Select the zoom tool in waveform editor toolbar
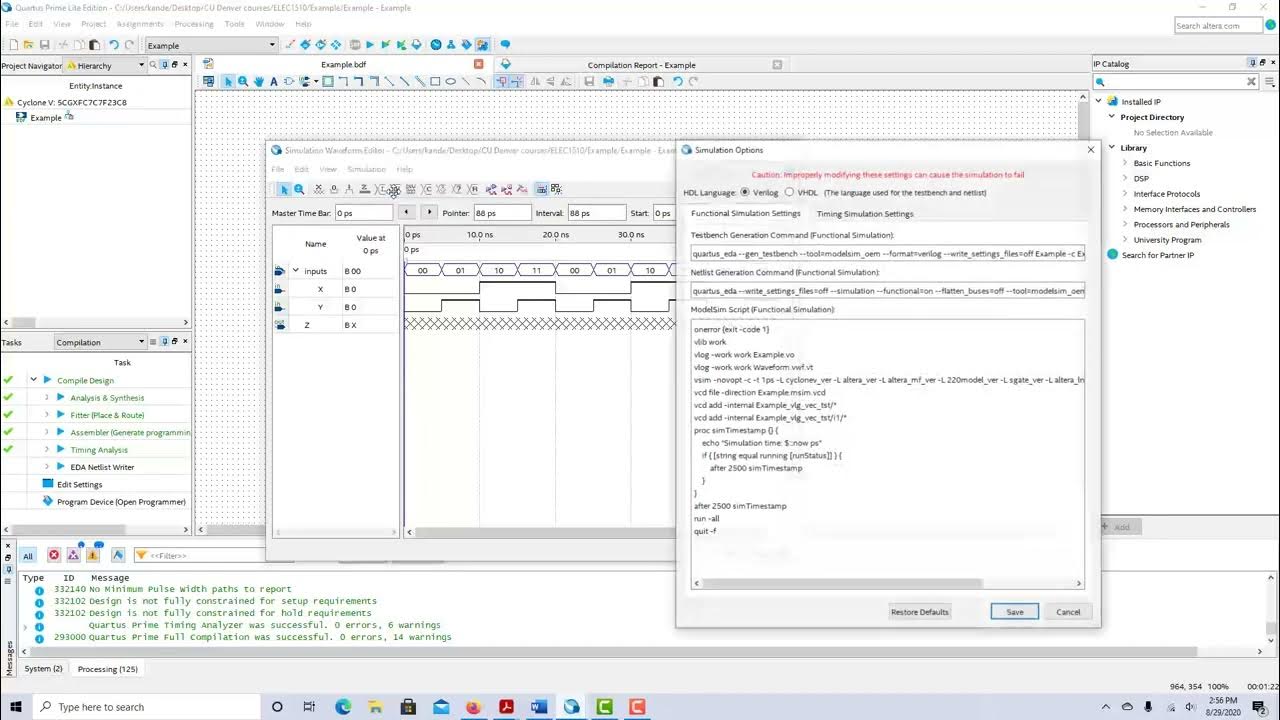This screenshot has height=720, width=1280. click(299, 189)
